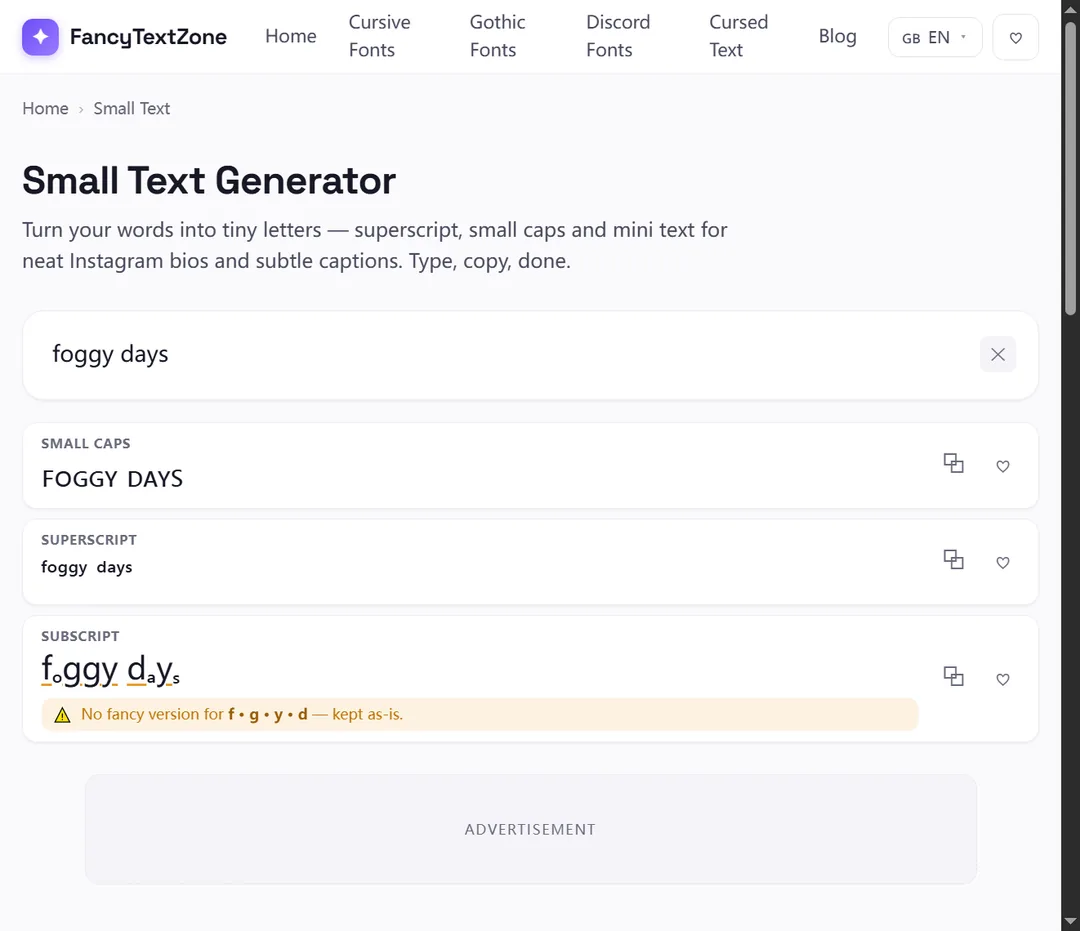
Task: Open Cursive Fonts page
Action: point(380,36)
